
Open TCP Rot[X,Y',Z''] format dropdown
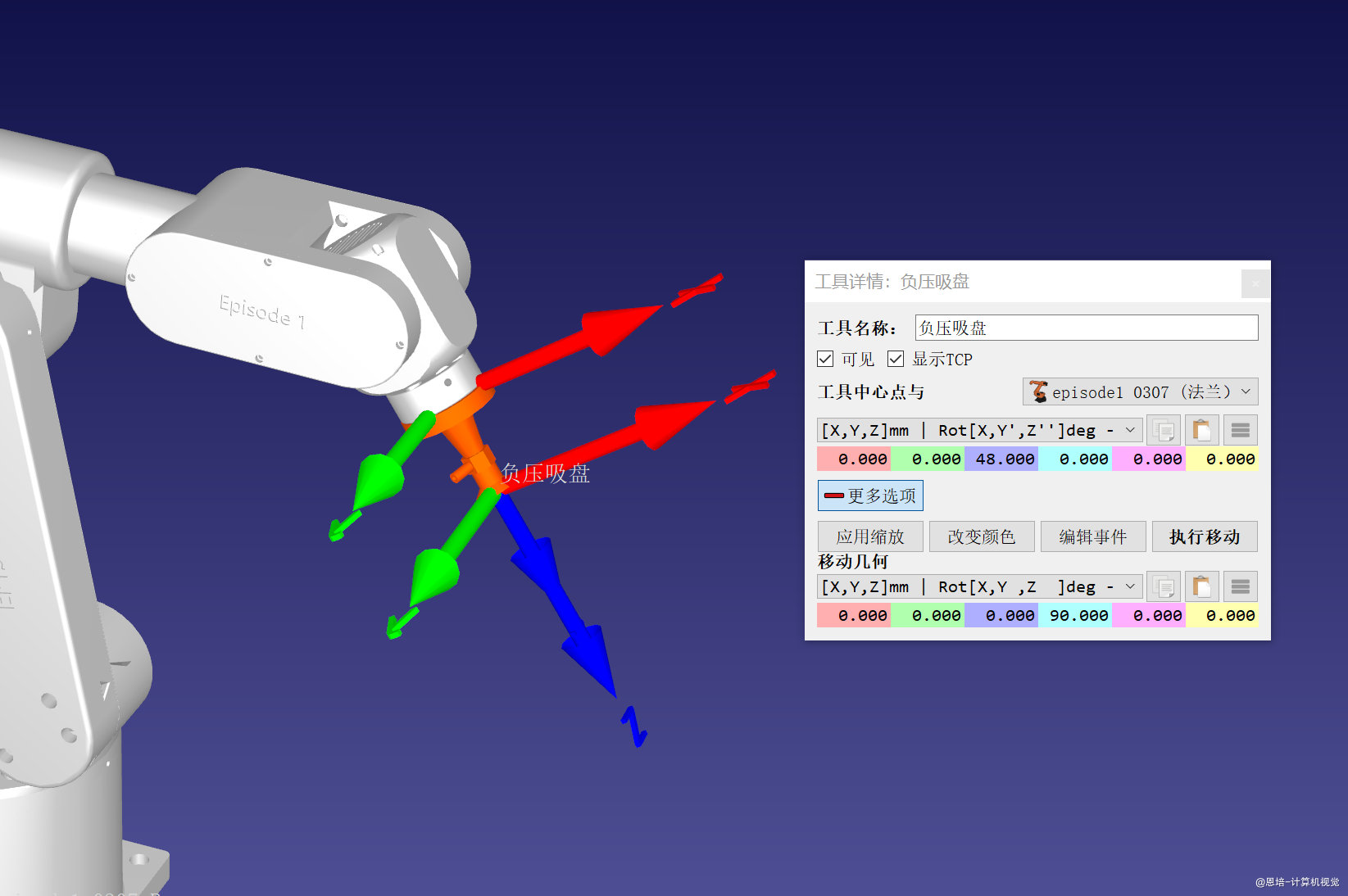979,430
